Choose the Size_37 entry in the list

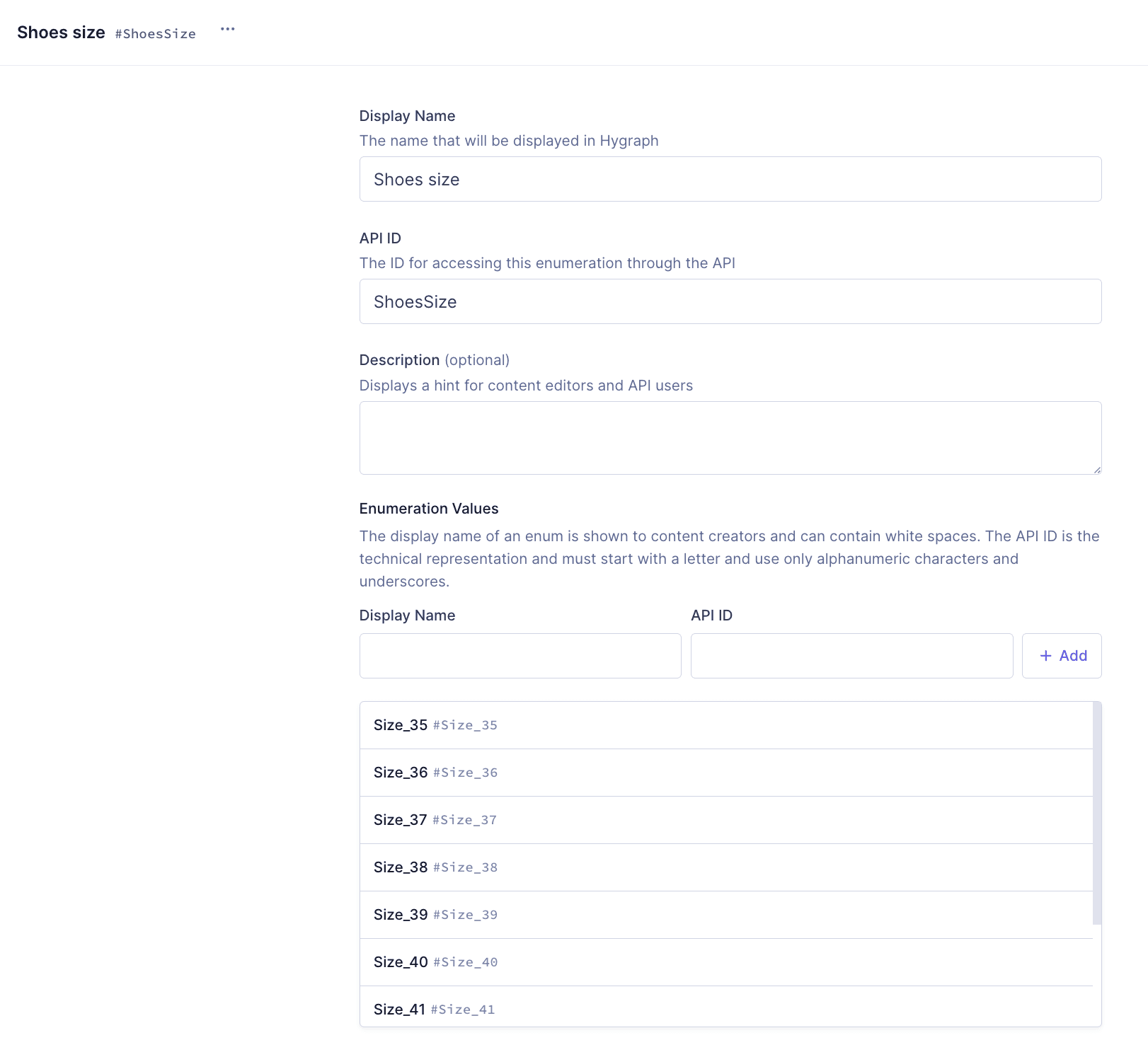tap(725, 820)
